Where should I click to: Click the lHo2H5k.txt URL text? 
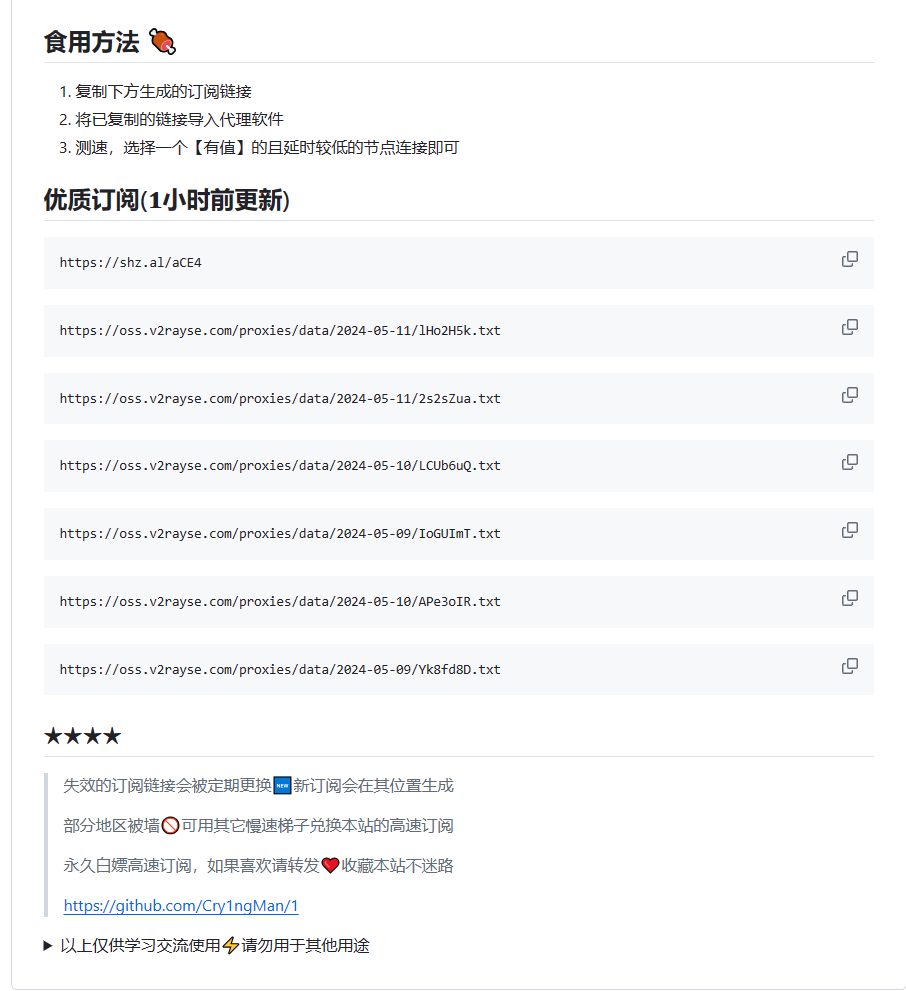[x=280, y=331]
